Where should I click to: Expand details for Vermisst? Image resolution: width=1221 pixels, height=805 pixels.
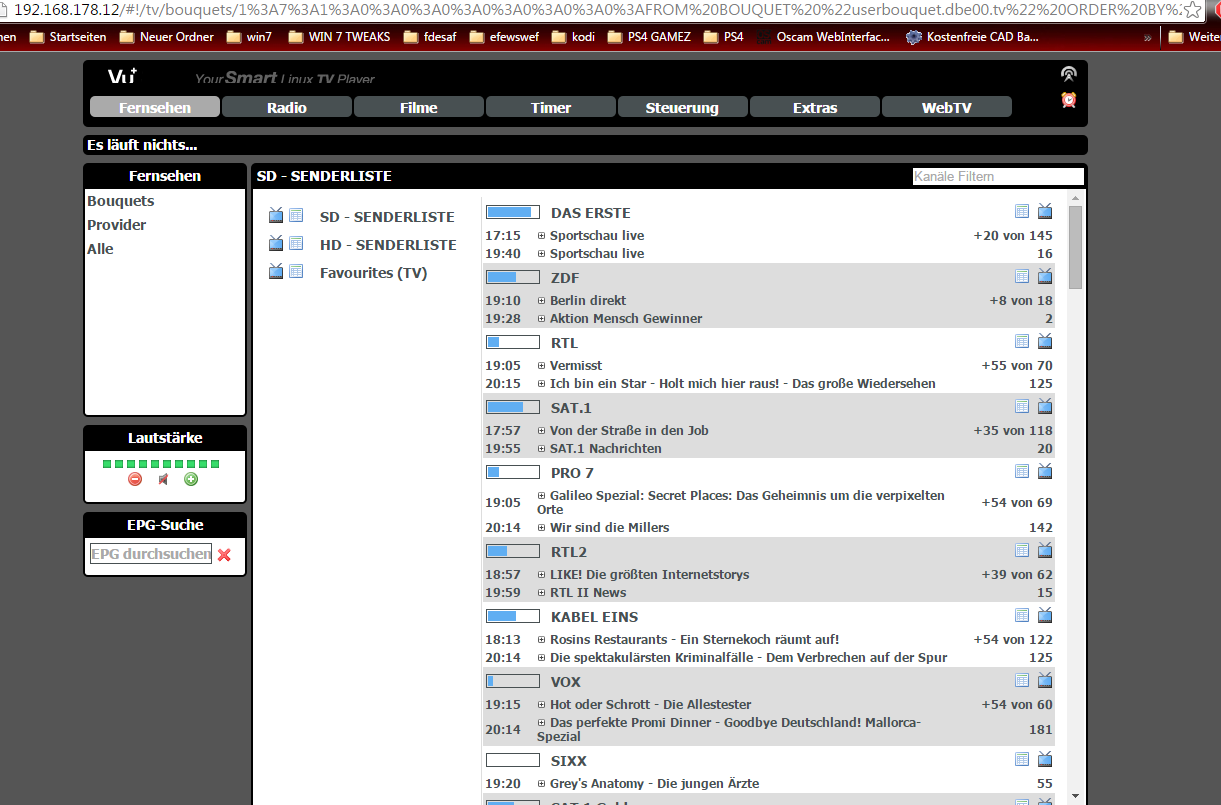point(541,365)
